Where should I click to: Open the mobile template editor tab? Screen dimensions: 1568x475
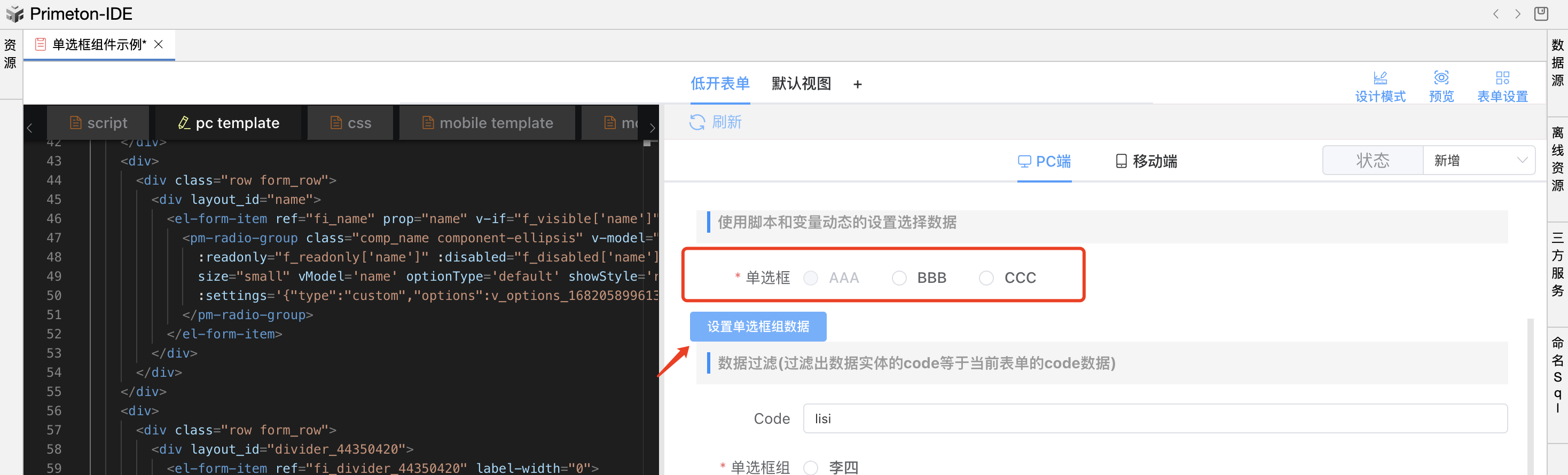(x=487, y=123)
